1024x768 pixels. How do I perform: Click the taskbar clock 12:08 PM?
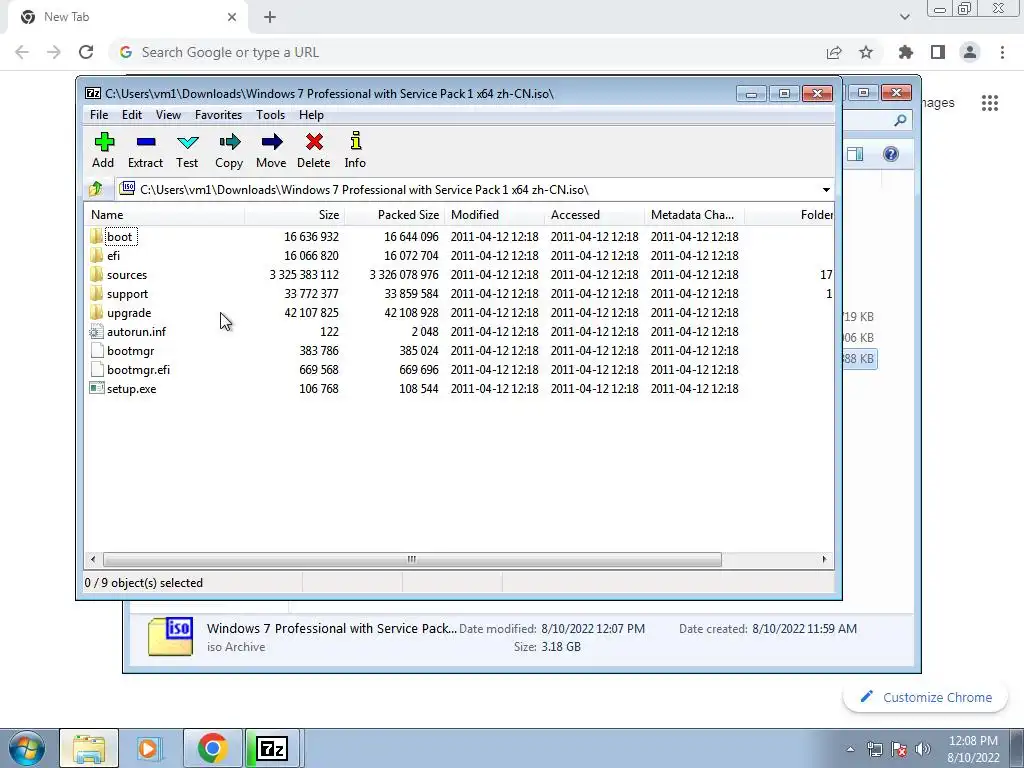tap(973, 741)
